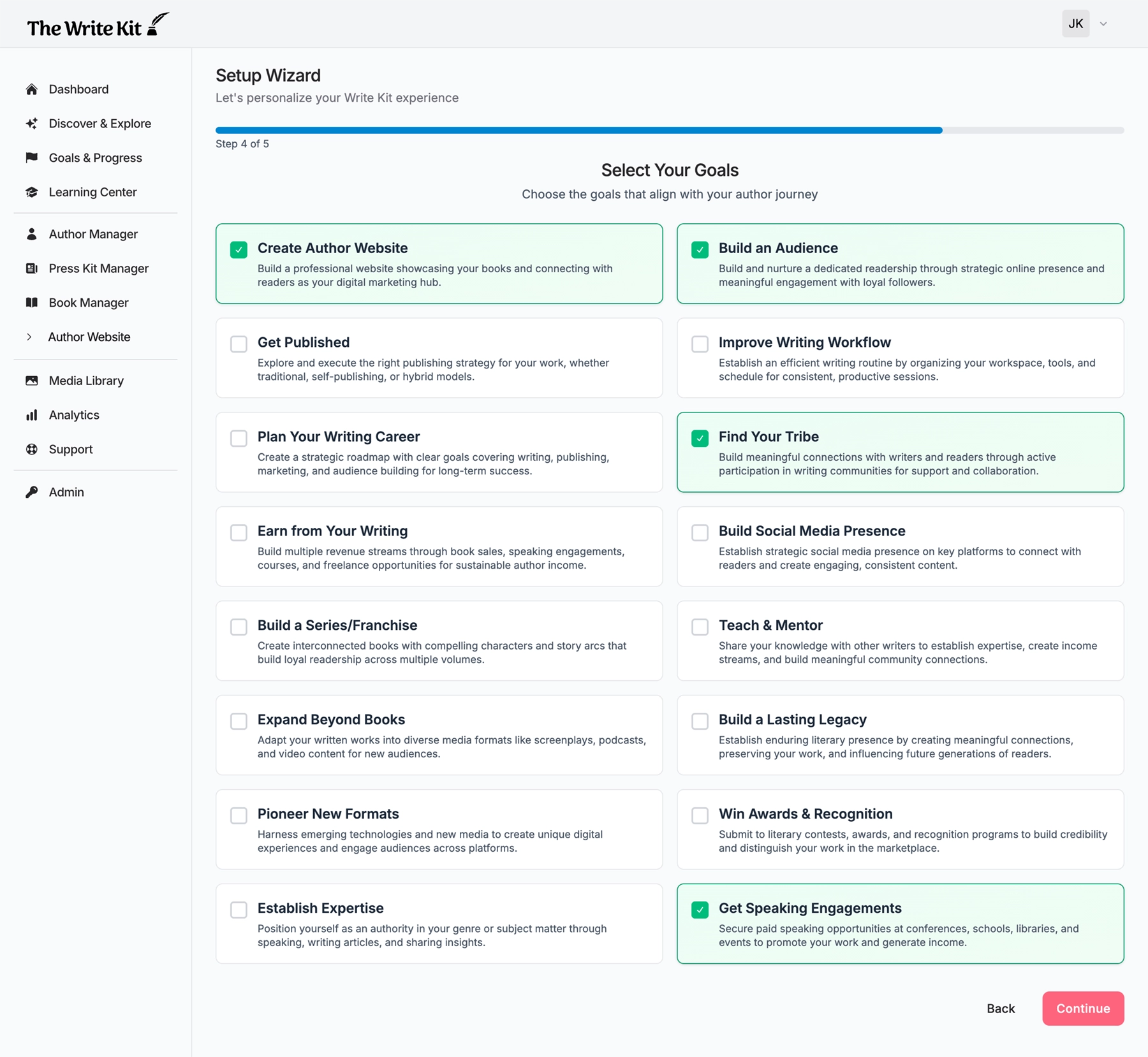Expand the Author Website sidebar chevron

[x=29, y=337]
